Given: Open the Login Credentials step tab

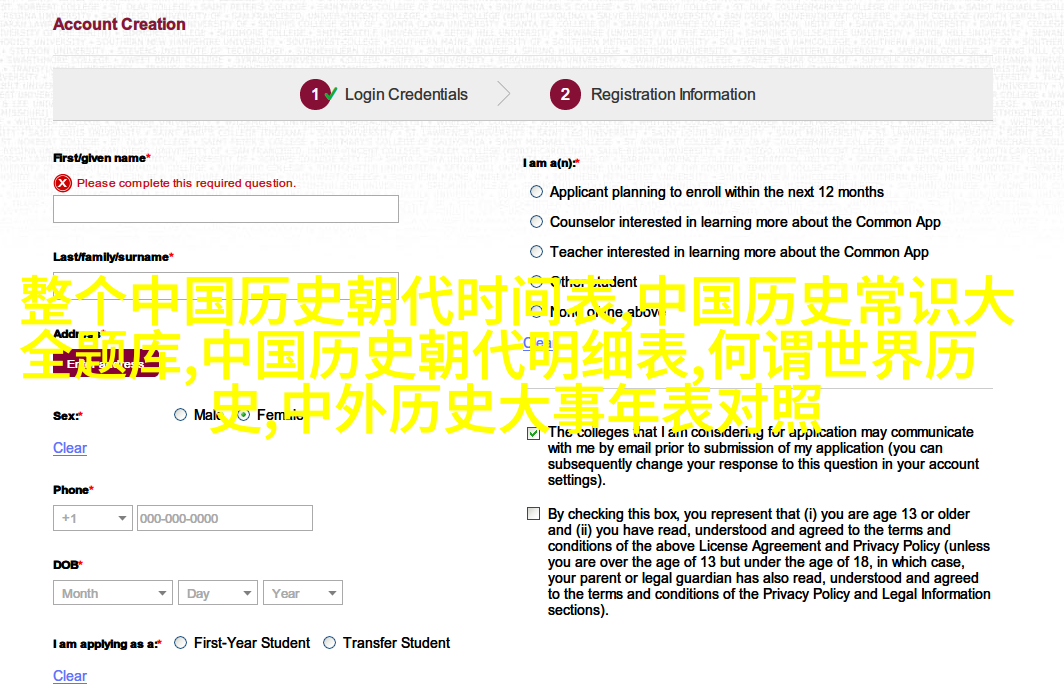Looking at the screenshot, I should coord(384,94).
